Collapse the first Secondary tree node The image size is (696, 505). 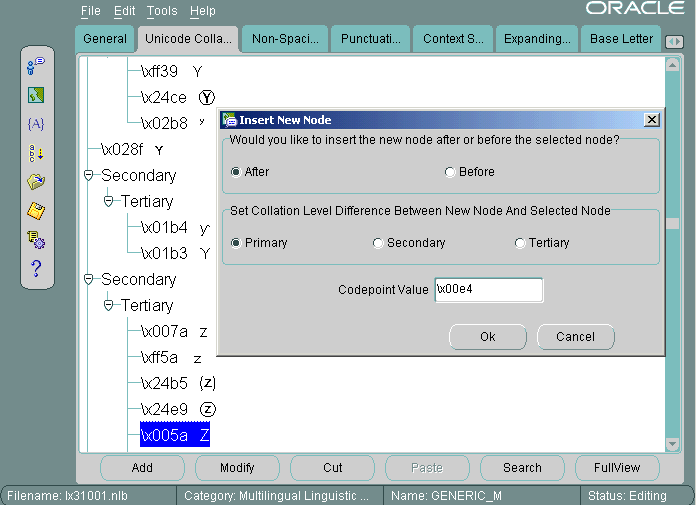tap(89, 176)
